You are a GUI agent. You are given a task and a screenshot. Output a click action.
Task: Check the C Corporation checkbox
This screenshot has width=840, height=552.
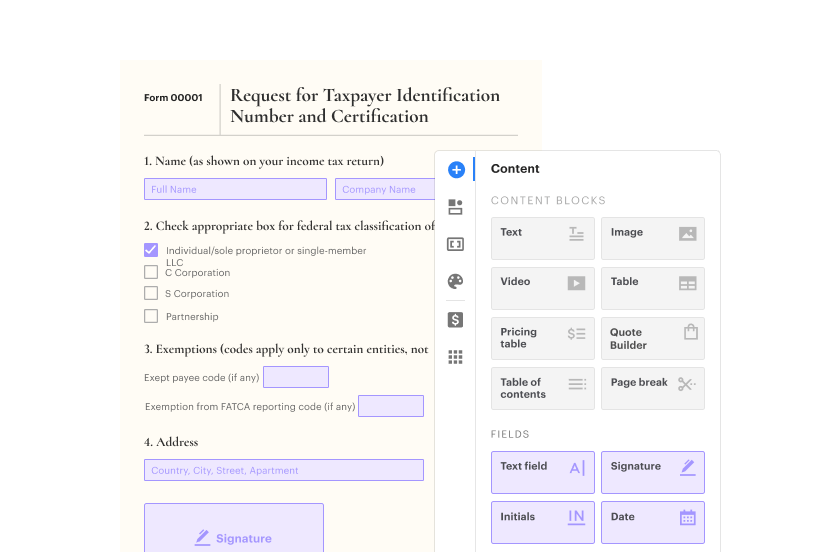pos(151,272)
